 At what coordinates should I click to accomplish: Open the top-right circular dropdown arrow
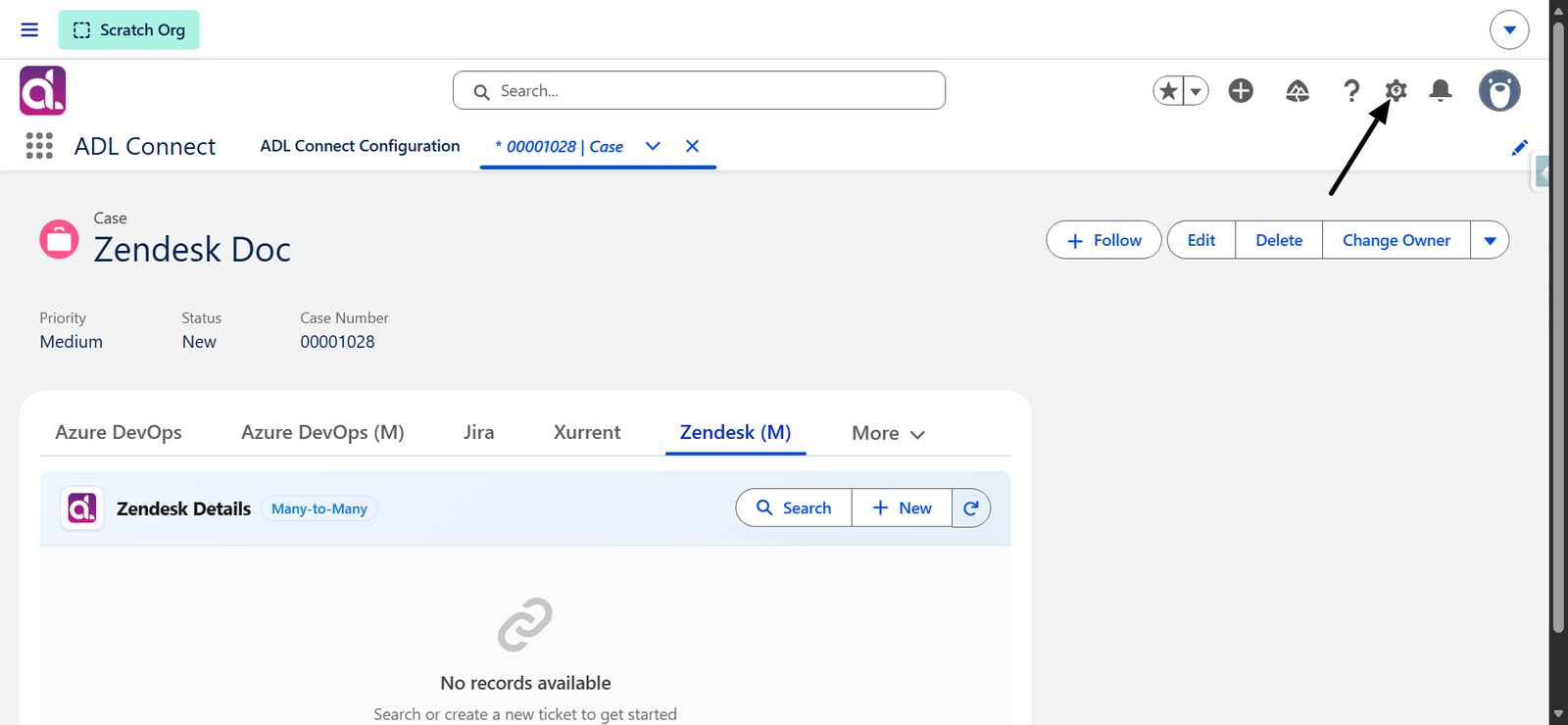click(x=1509, y=29)
